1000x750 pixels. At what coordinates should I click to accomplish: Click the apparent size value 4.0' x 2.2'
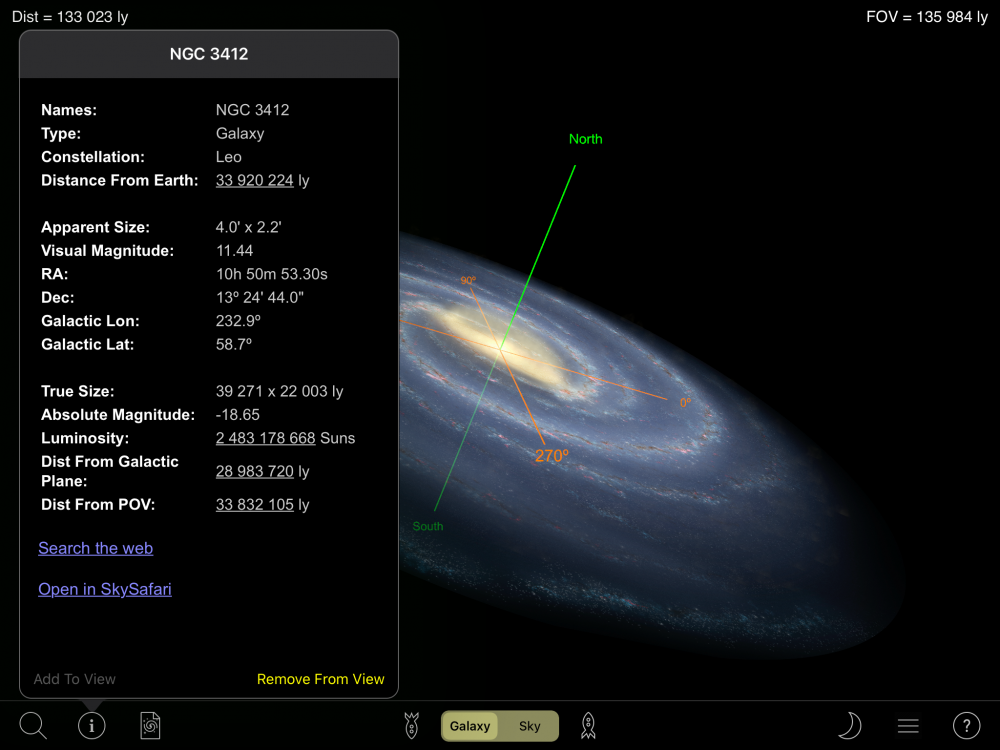pyautogui.click(x=249, y=227)
